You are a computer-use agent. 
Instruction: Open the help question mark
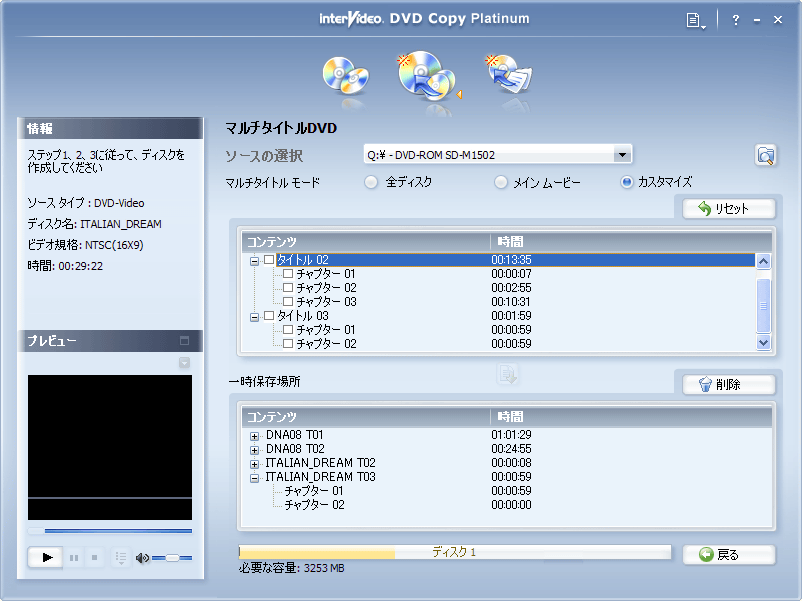pyautogui.click(x=736, y=20)
